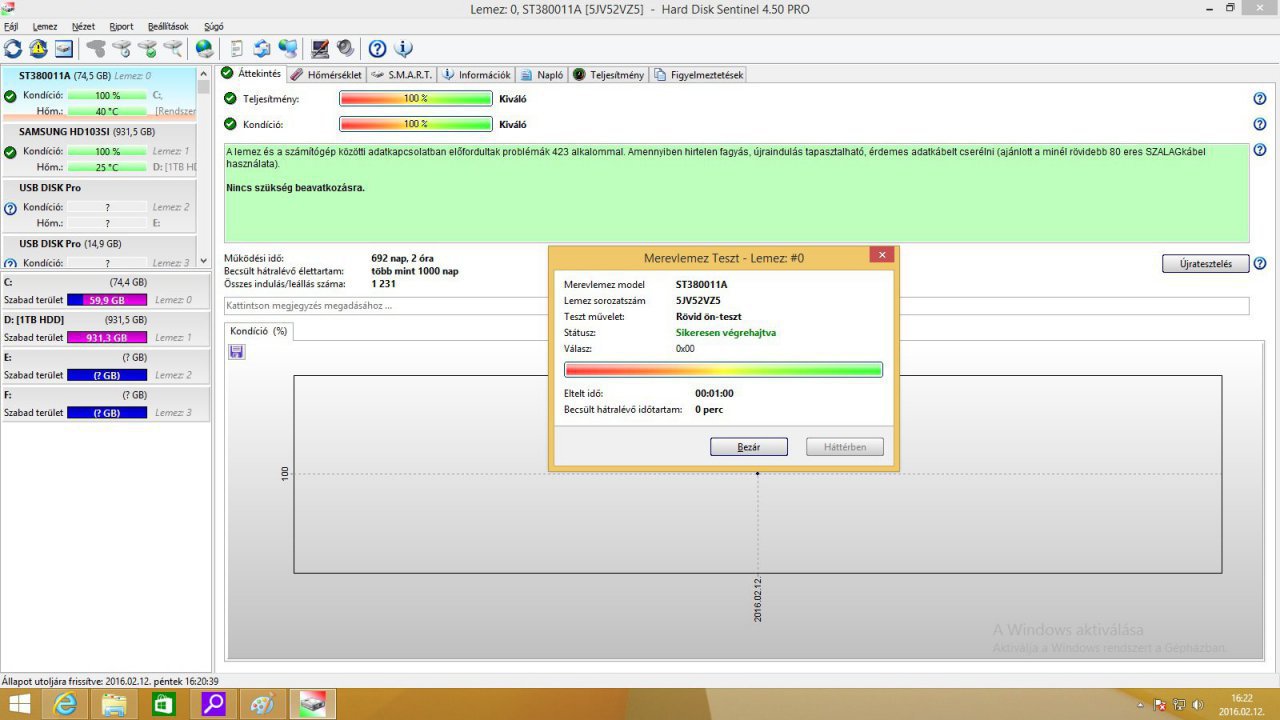Click the refresh disk status toolbar icon
1280x720 pixels.
(x=13, y=48)
